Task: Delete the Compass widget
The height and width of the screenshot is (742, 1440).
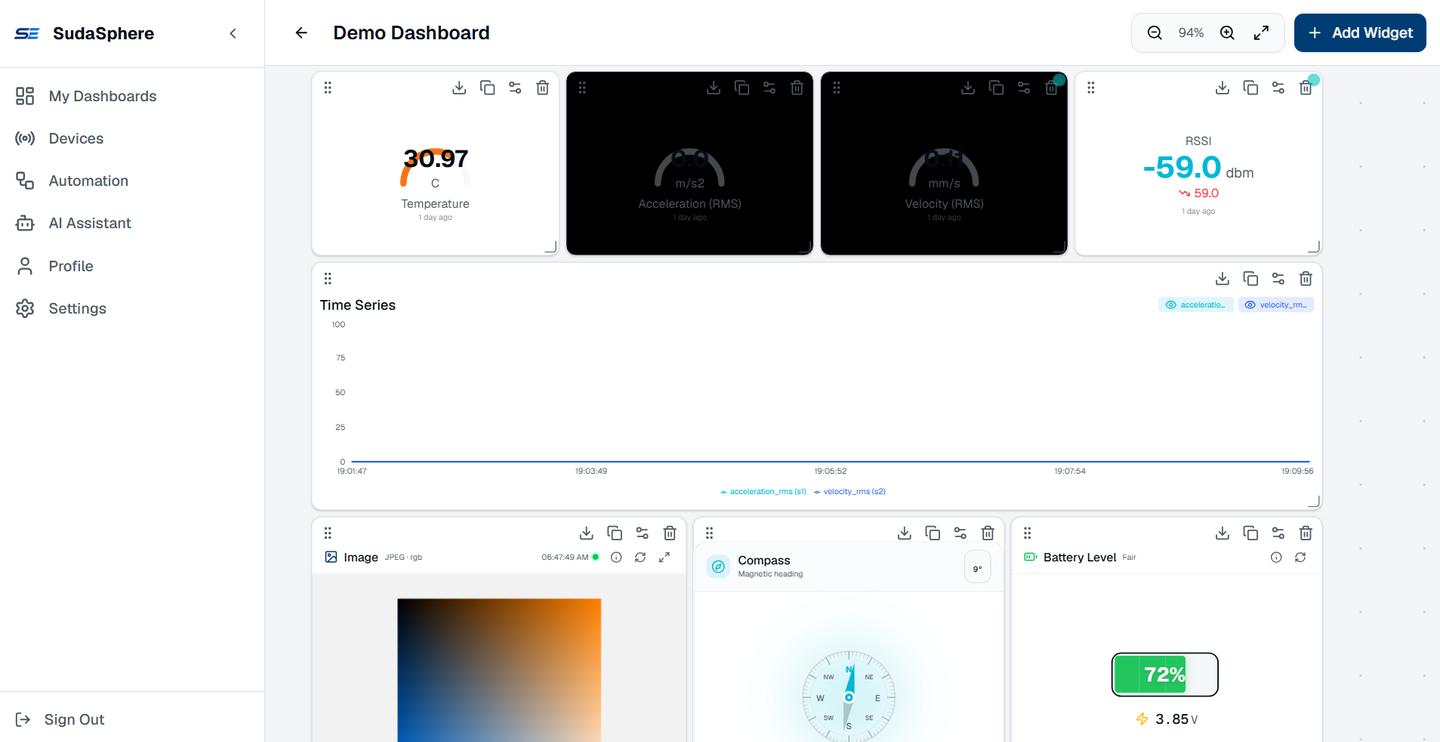Action: click(x=988, y=533)
